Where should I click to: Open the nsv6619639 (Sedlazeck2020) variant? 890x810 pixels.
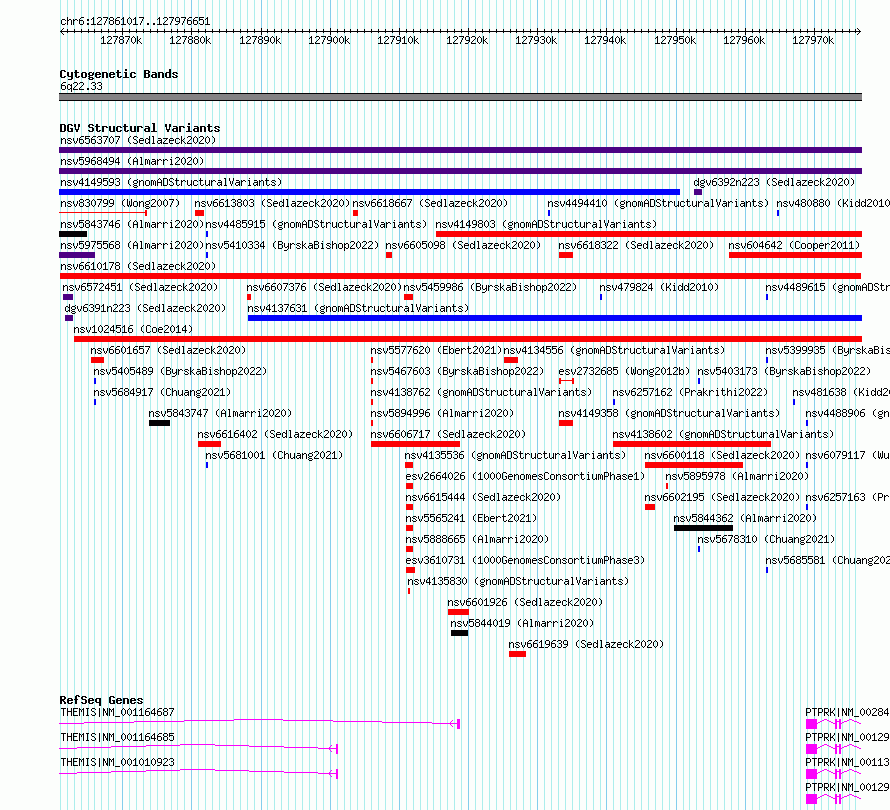tap(586, 644)
